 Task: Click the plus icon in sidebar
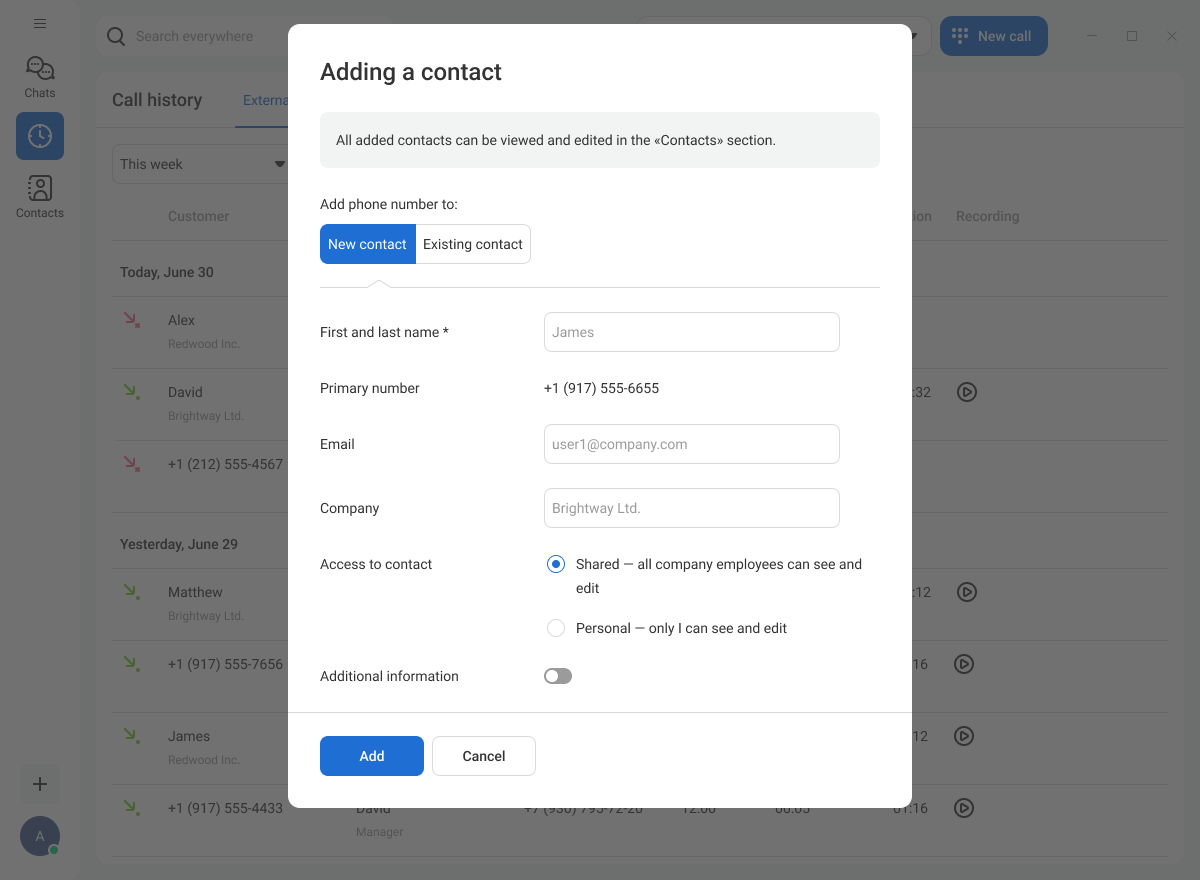point(40,784)
